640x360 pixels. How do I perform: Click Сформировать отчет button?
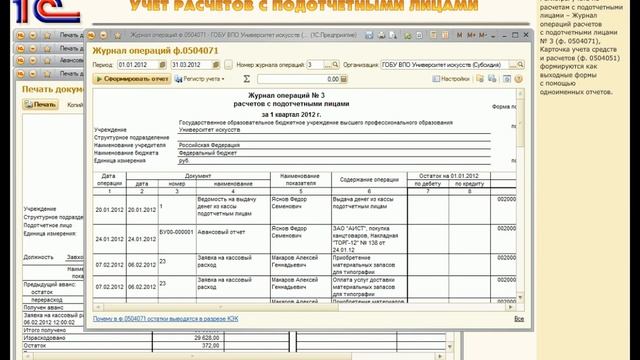(132, 79)
